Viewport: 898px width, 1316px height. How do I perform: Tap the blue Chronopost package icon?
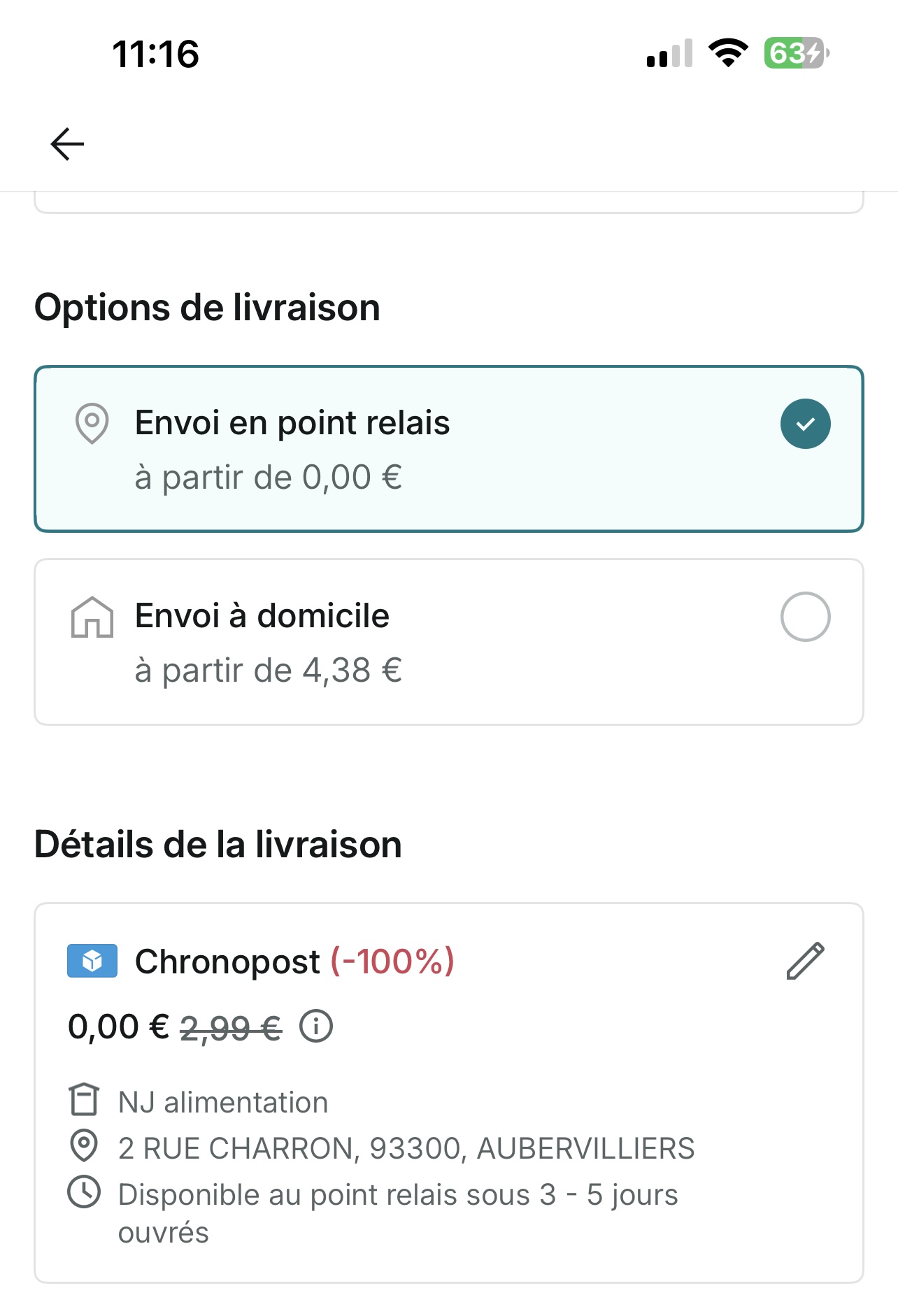pos(92,961)
